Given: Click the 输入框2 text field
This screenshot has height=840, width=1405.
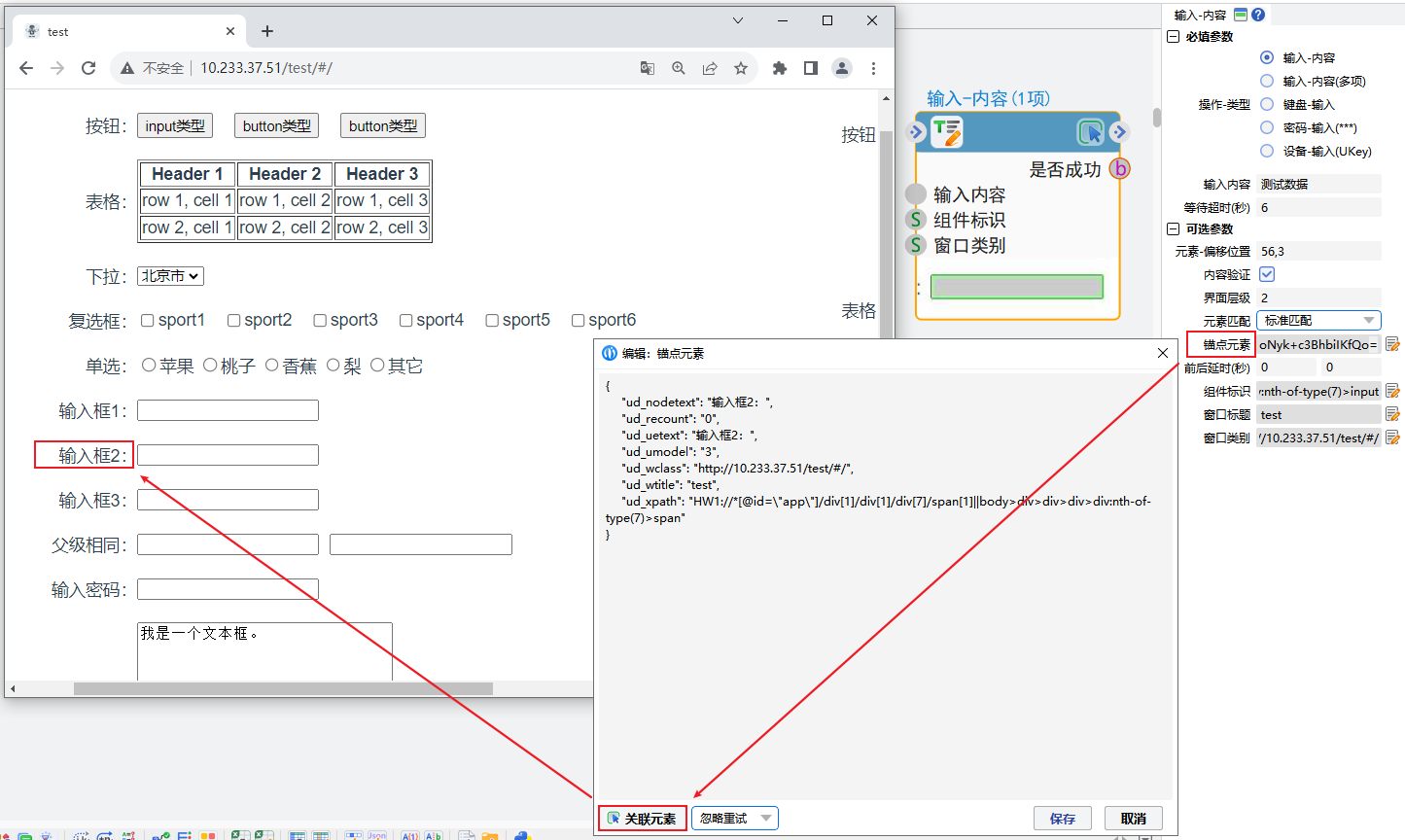Looking at the screenshot, I should point(228,455).
